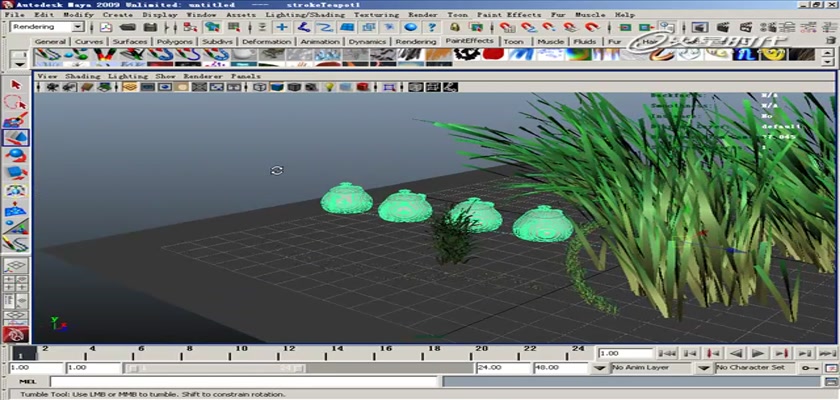
Task: Switch to single perspective view layout
Action: [16, 266]
